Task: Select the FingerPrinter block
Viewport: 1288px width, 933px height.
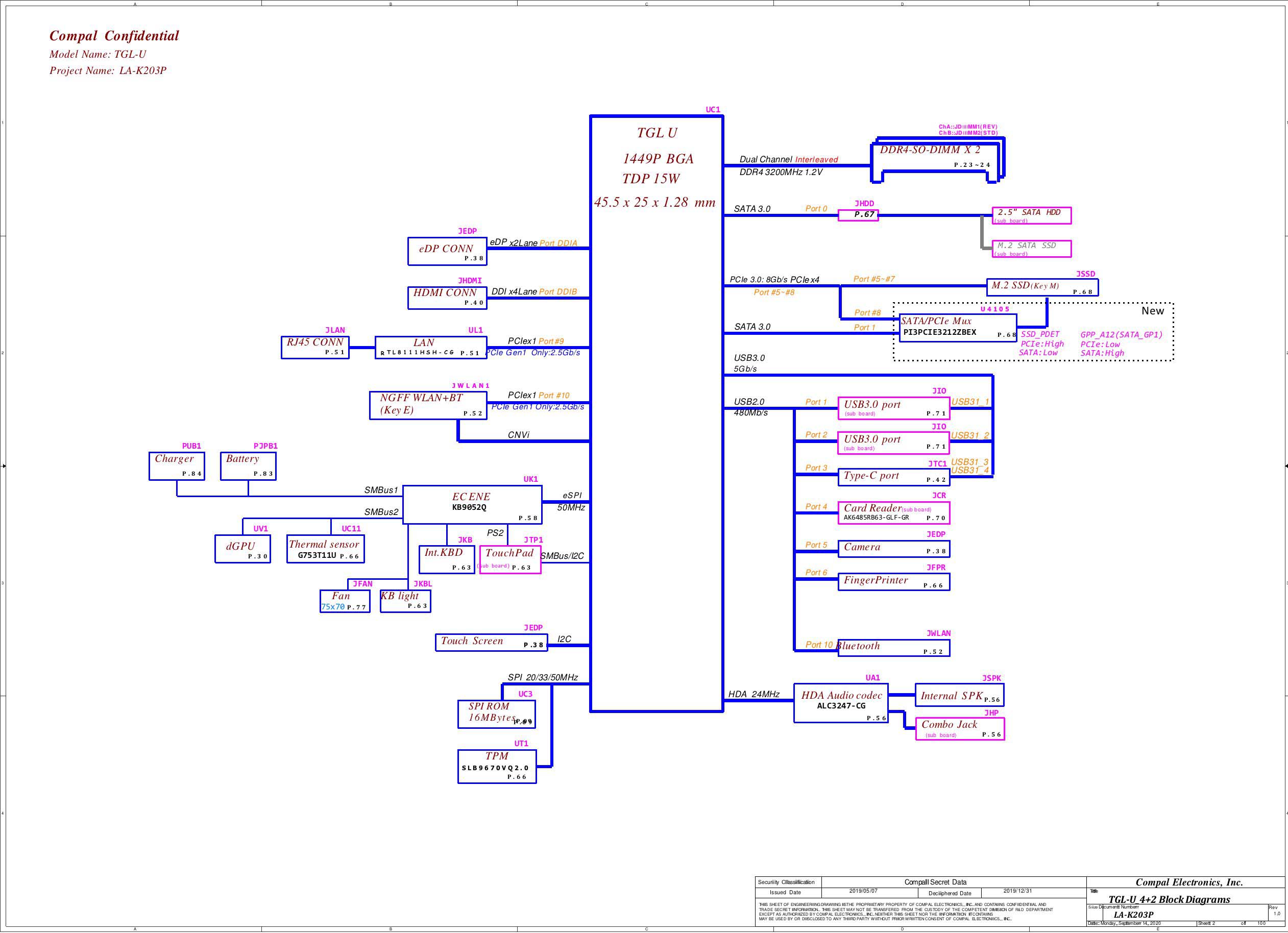Action: click(x=893, y=581)
